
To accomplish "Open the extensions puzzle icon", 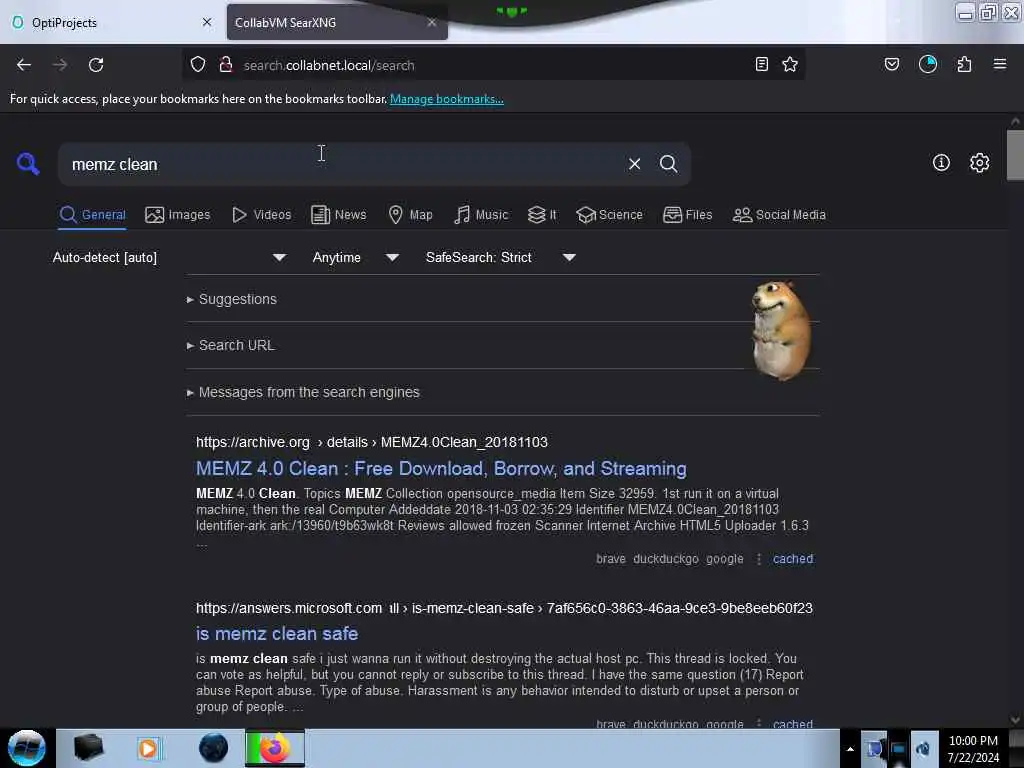I will 964,64.
